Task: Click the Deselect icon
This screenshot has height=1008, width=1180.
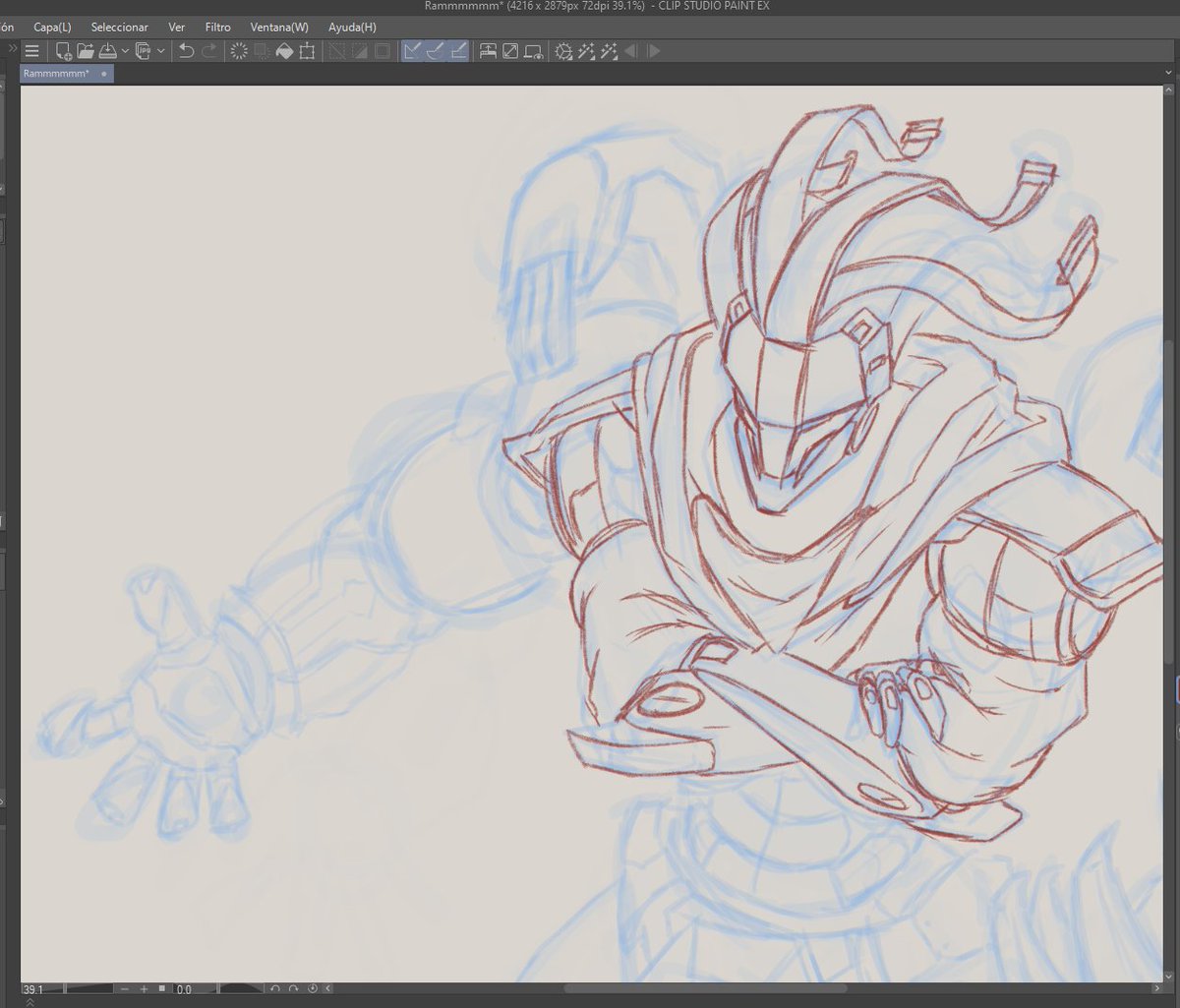Action: 337,51
